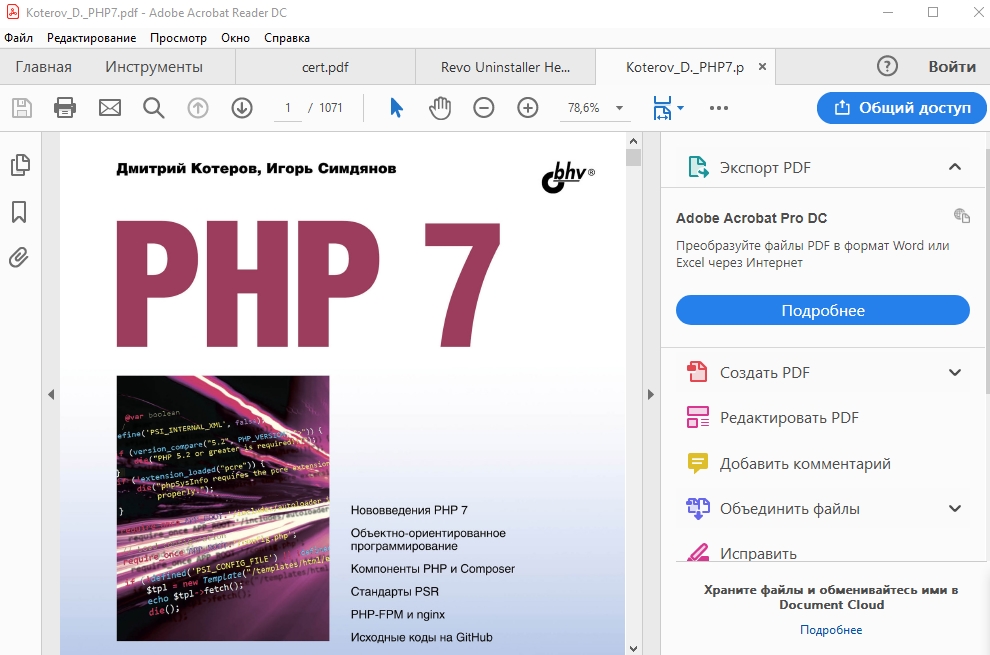Image resolution: width=990 pixels, height=655 pixels.
Task: Click the Adobe Acrobat Pro DC heading
Action: point(751,218)
